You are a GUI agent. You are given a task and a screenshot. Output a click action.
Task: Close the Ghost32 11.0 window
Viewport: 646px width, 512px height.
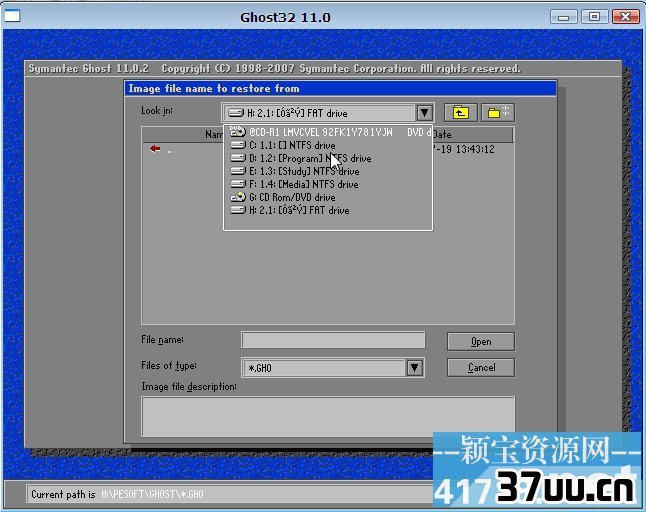[x=625, y=17]
